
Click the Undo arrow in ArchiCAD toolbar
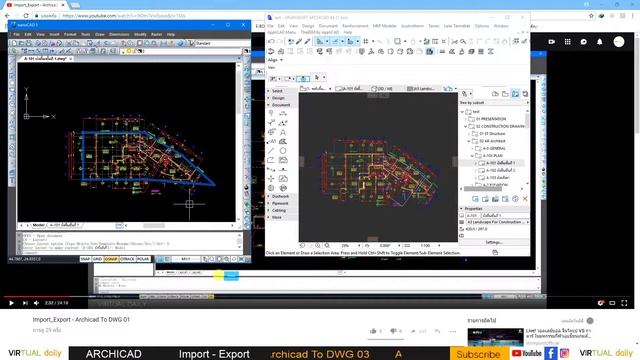(x=271, y=41)
